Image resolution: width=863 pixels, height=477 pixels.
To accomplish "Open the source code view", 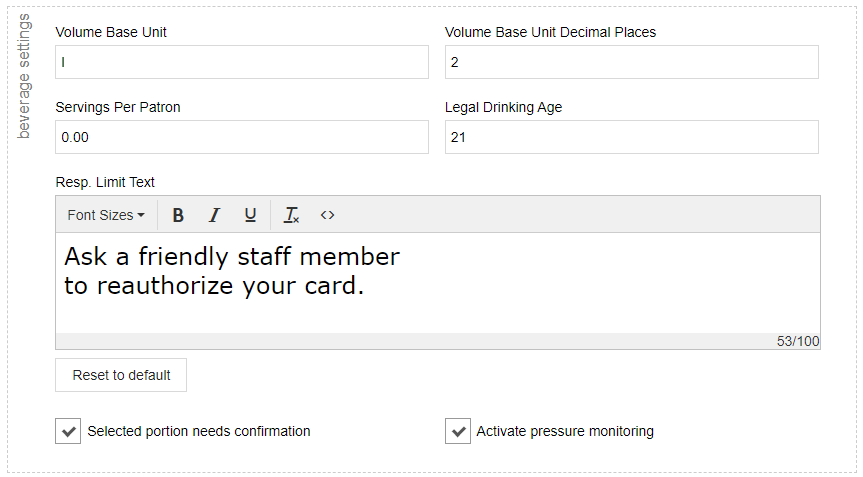I will point(327,215).
